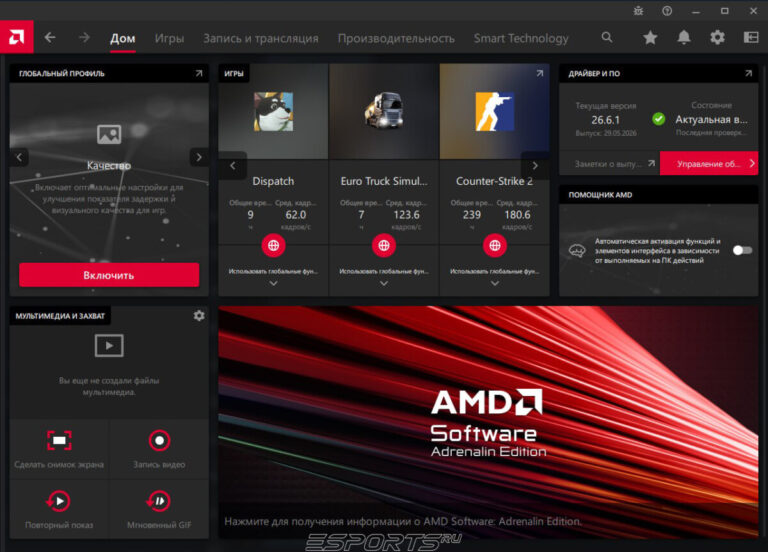Click the Повторный показ icon

pos(59,501)
